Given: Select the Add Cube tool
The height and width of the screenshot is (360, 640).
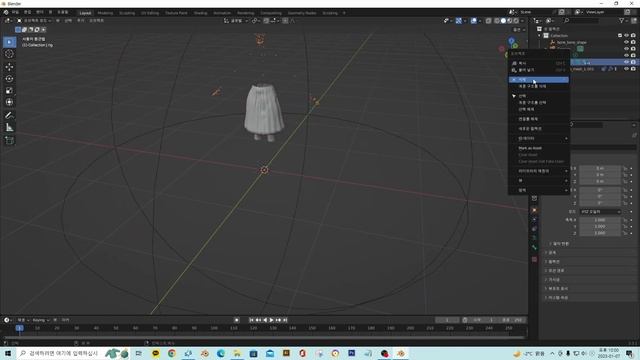Looking at the screenshot, I should pos(9,140).
